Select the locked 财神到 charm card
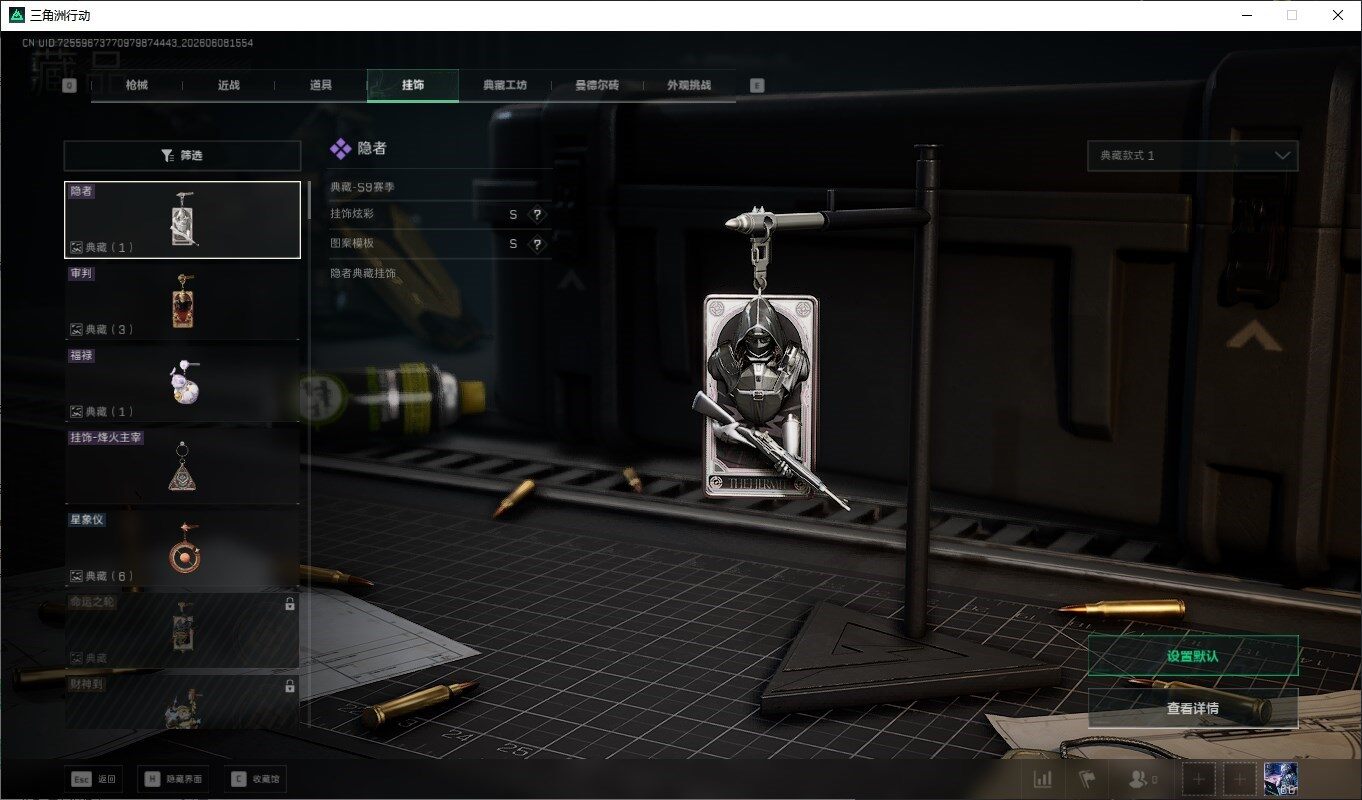 pyautogui.click(x=182, y=702)
